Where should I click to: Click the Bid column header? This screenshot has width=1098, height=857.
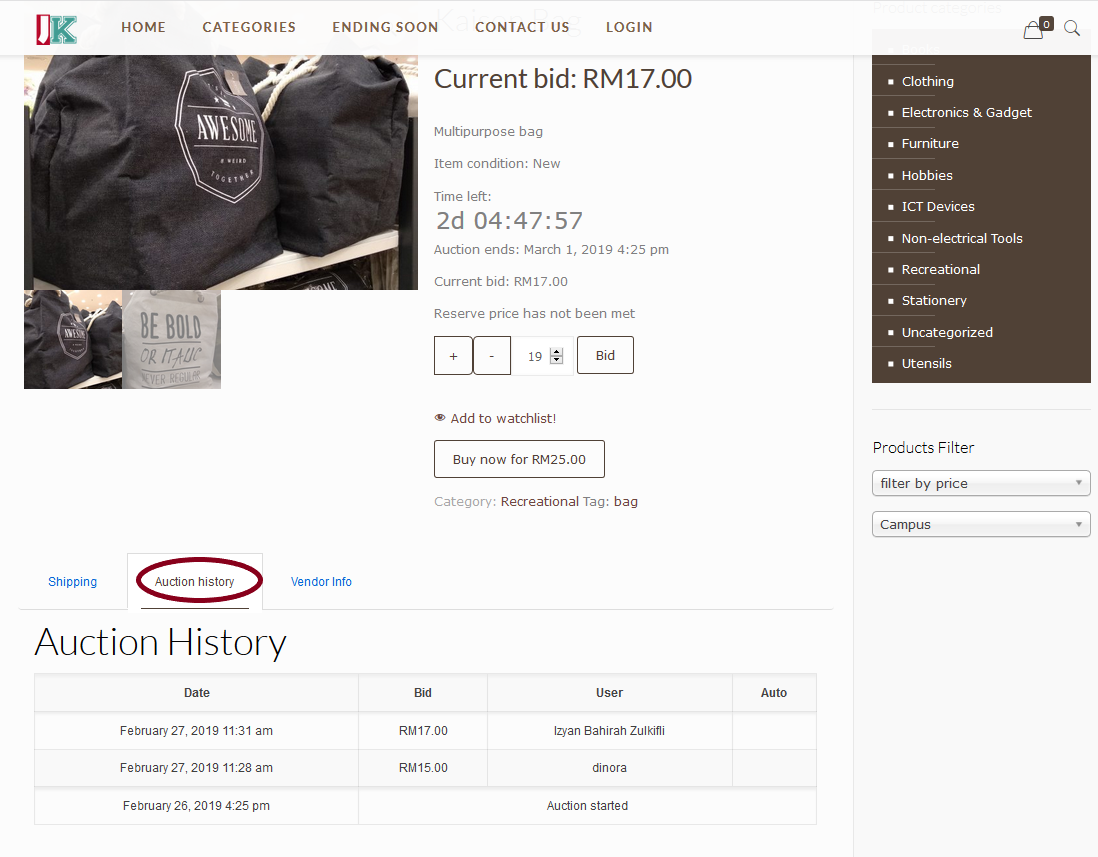pos(423,692)
